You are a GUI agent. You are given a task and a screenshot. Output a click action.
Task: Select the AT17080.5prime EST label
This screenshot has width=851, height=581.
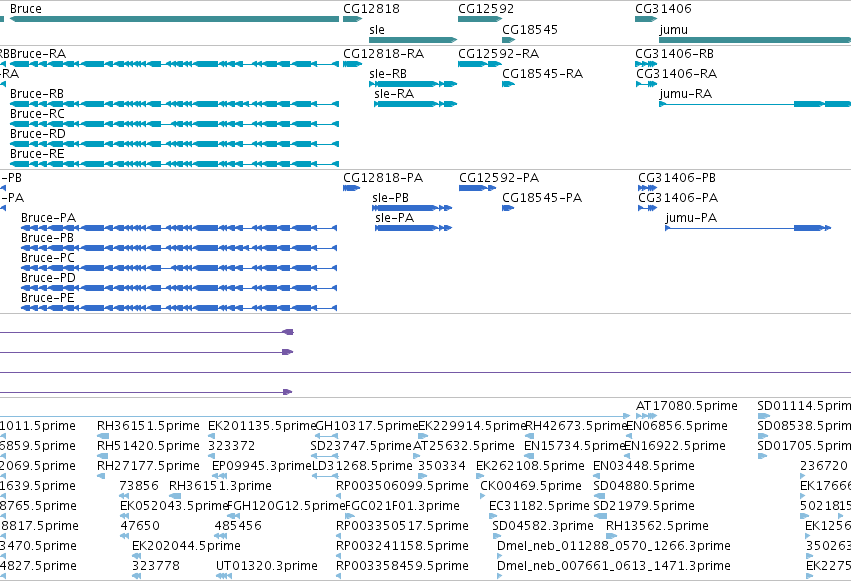pyautogui.click(x=687, y=406)
